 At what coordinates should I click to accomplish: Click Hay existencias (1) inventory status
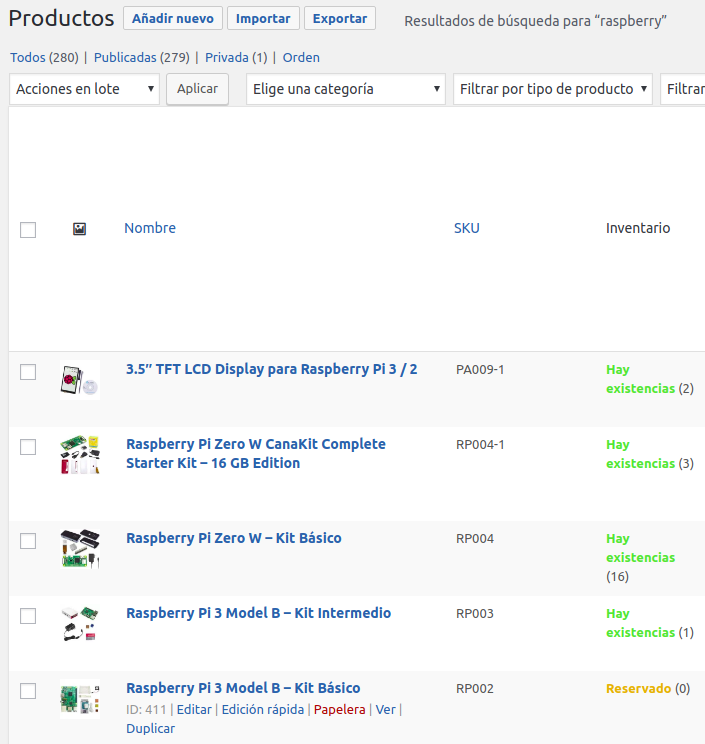[650, 623]
